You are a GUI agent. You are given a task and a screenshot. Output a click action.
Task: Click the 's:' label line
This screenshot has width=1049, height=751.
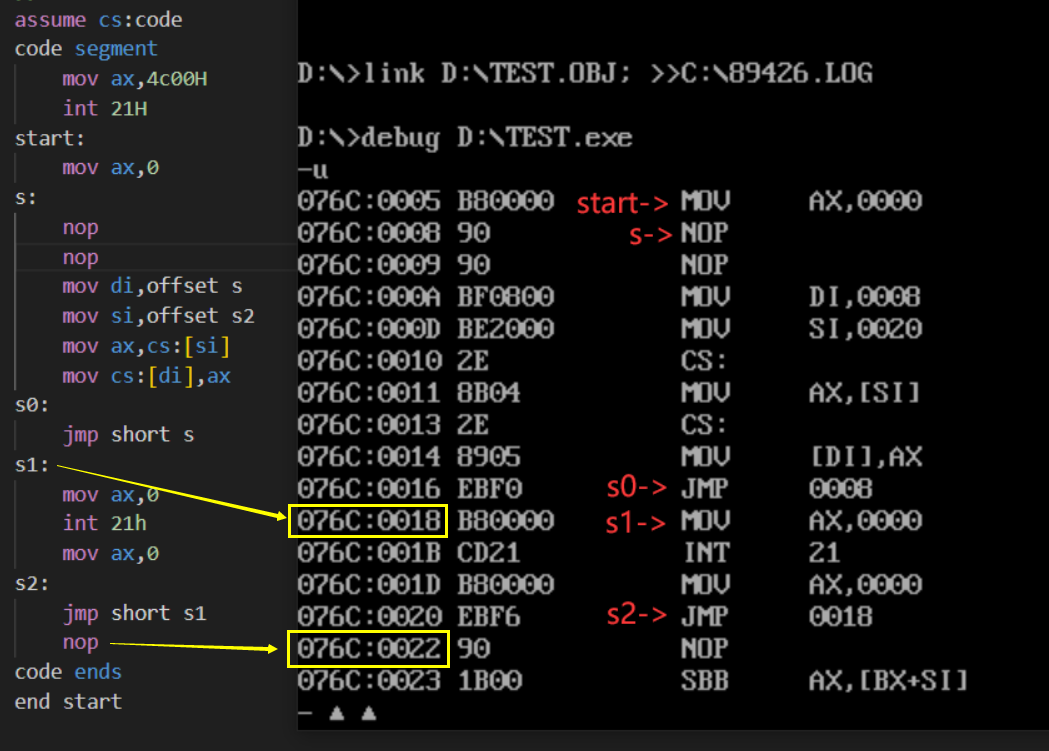click(25, 198)
